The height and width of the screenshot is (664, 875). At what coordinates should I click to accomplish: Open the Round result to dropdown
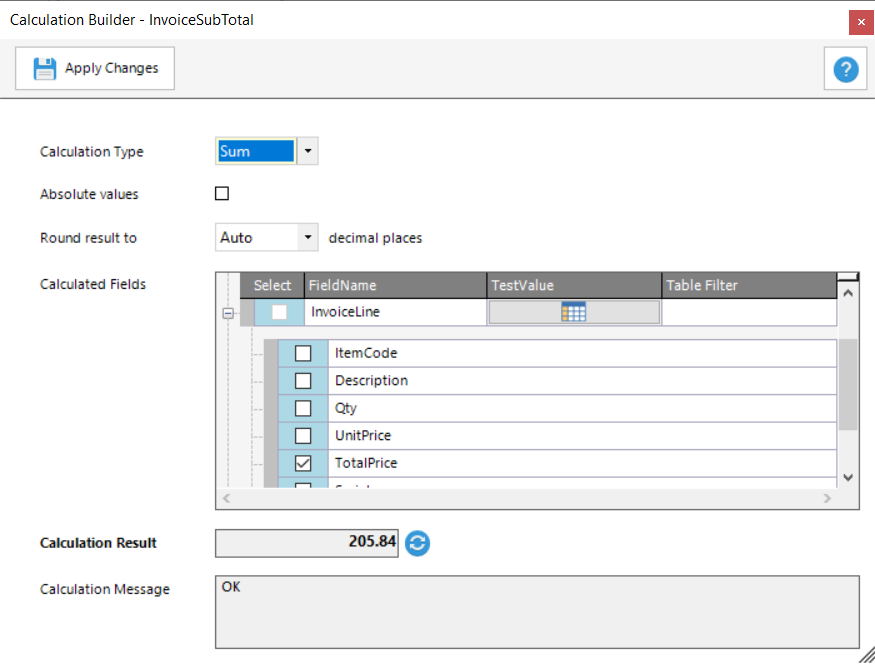[x=308, y=238]
